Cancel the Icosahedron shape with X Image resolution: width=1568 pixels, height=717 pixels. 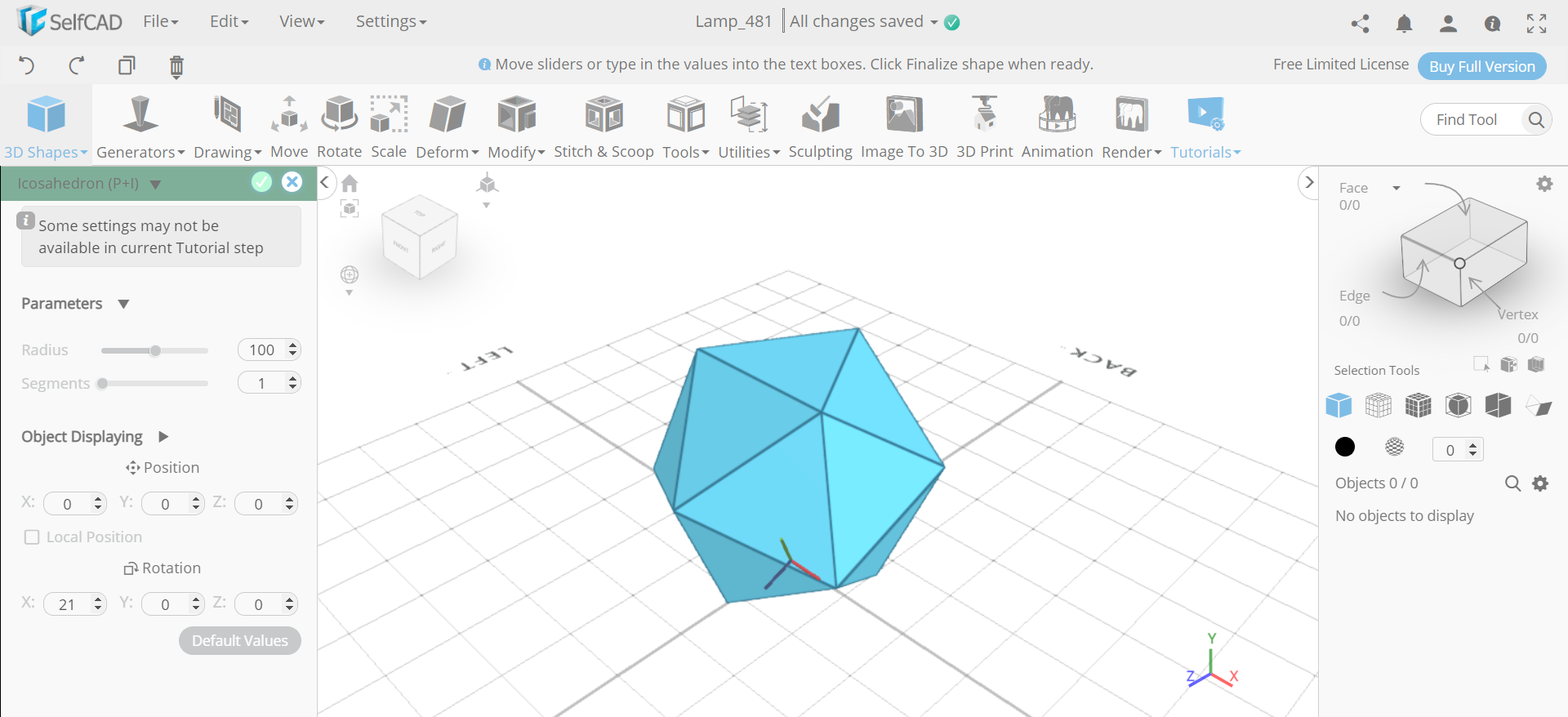click(292, 182)
